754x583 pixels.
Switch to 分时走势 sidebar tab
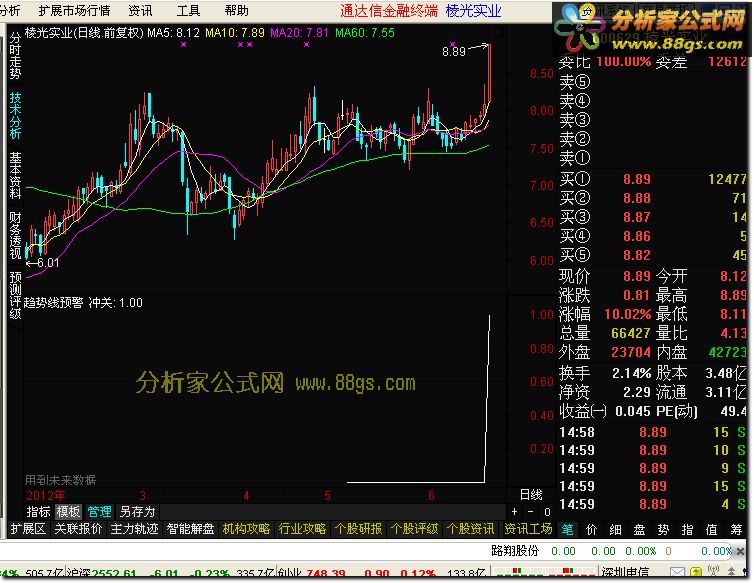point(15,56)
